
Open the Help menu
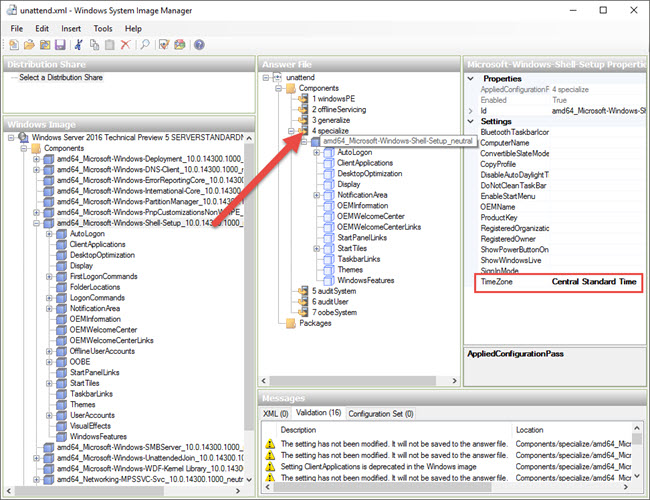coord(133,29)
